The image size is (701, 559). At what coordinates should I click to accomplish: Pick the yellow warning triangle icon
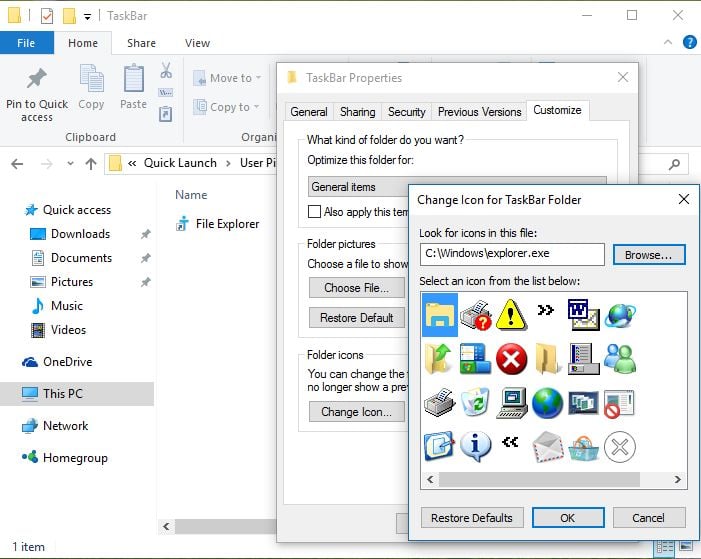(x=511, y=315)
